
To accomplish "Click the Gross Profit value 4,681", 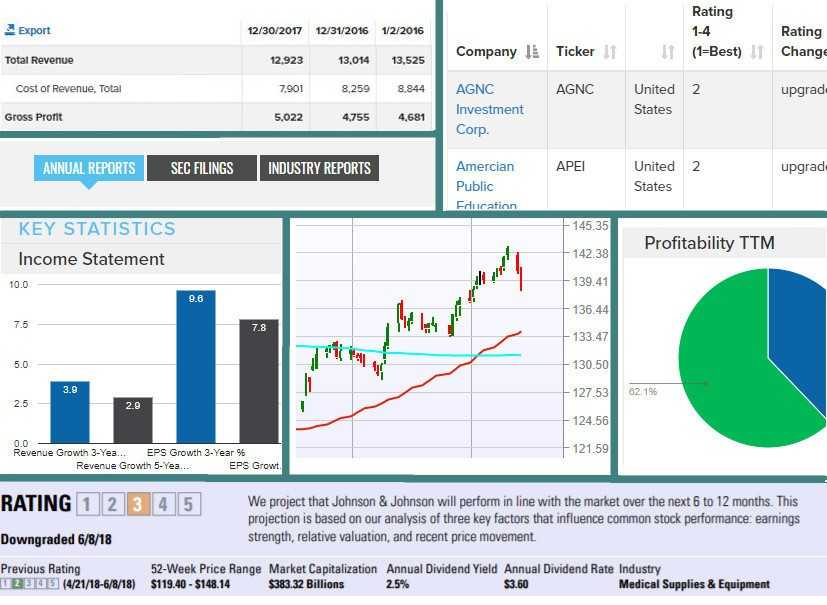I will pyautogui.click(x=411, y=117).
